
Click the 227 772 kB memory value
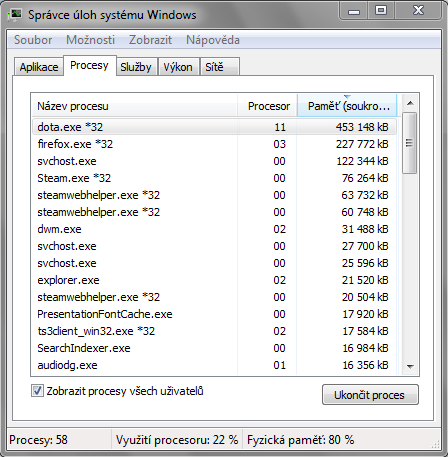coord(362,144)
